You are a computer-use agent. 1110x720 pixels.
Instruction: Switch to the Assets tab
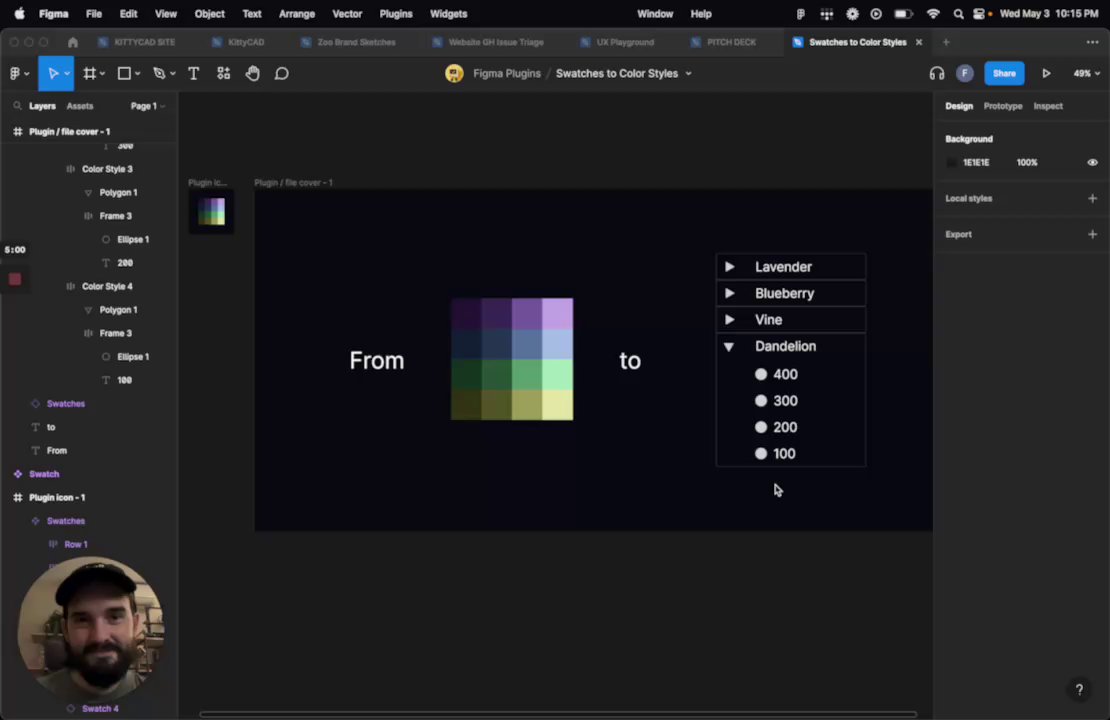[80, 106]
